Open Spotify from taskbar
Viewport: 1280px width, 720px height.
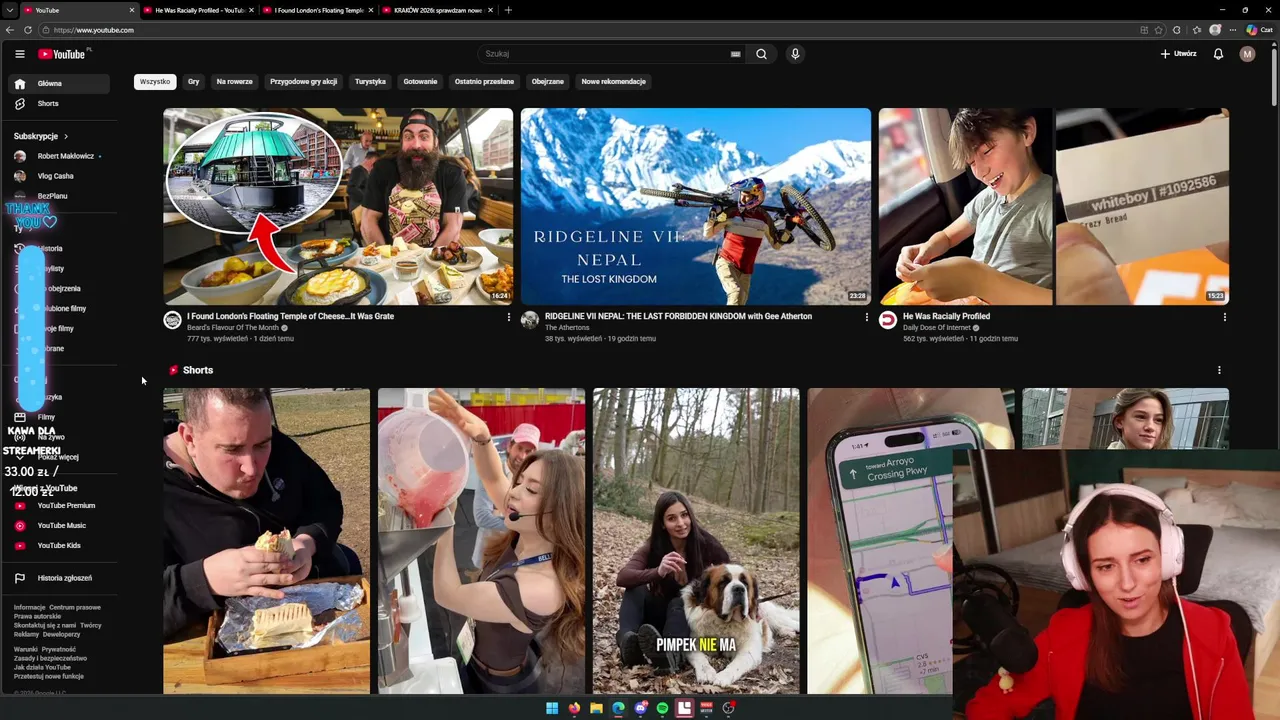point(662,708)
